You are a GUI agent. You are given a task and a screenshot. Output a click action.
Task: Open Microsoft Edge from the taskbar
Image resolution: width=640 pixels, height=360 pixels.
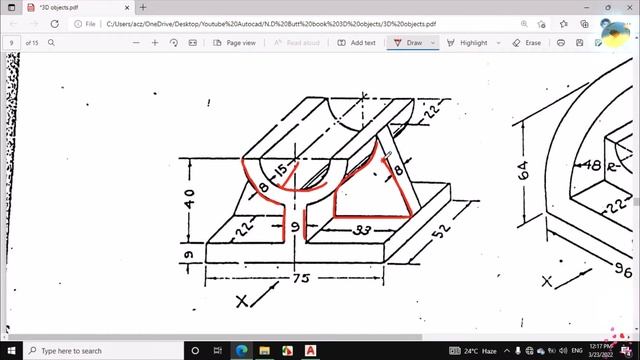(241, 351)
